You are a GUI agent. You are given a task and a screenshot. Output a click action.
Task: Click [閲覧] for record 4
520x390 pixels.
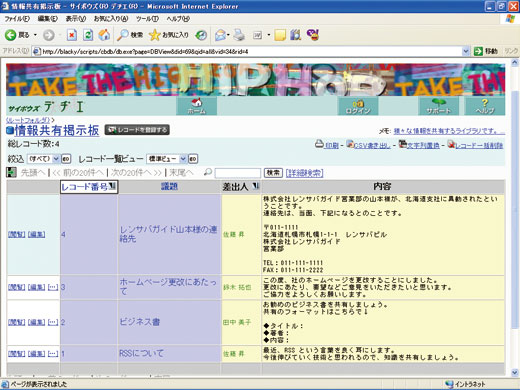point(16,234)
